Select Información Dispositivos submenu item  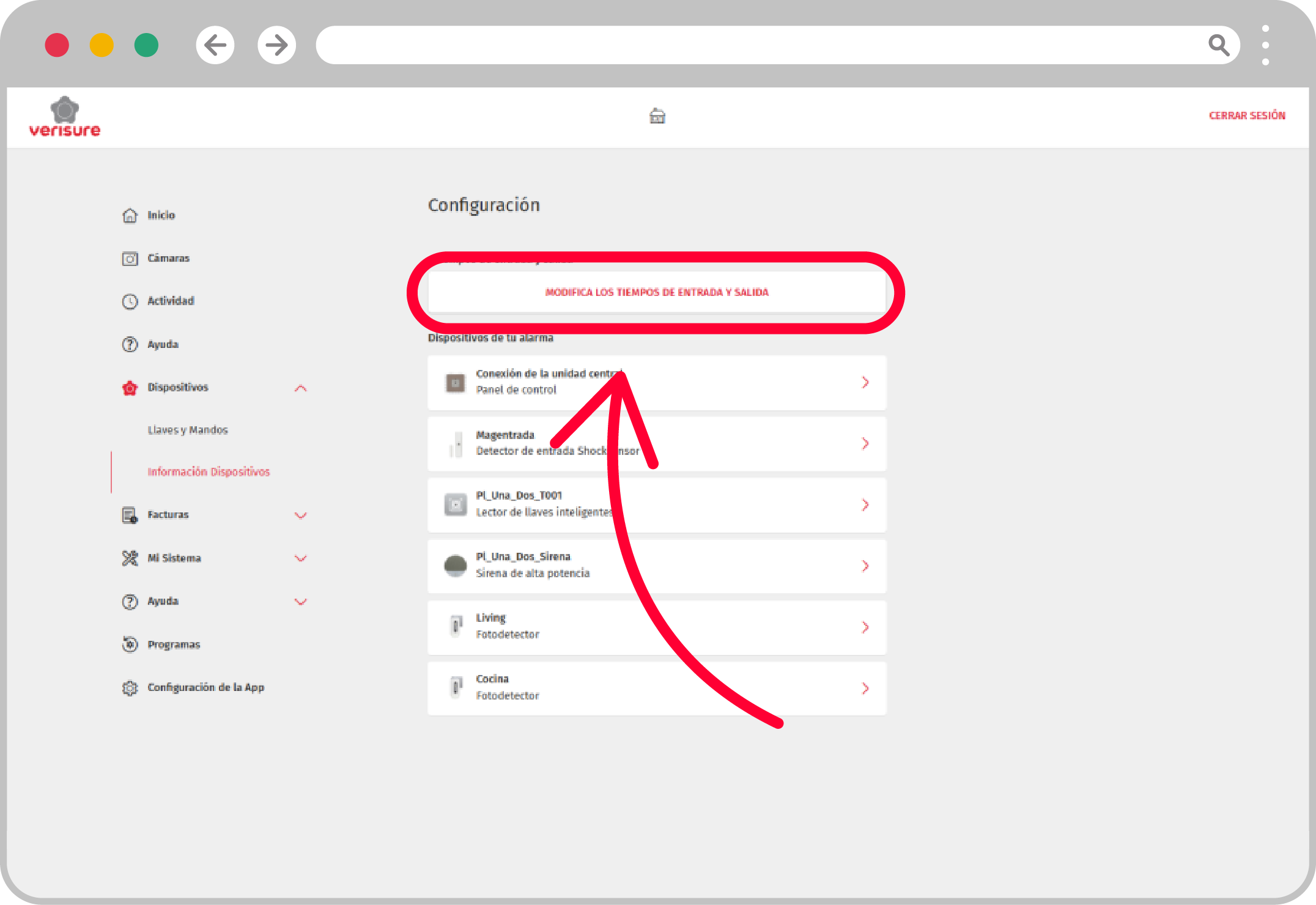pos(209,471)
